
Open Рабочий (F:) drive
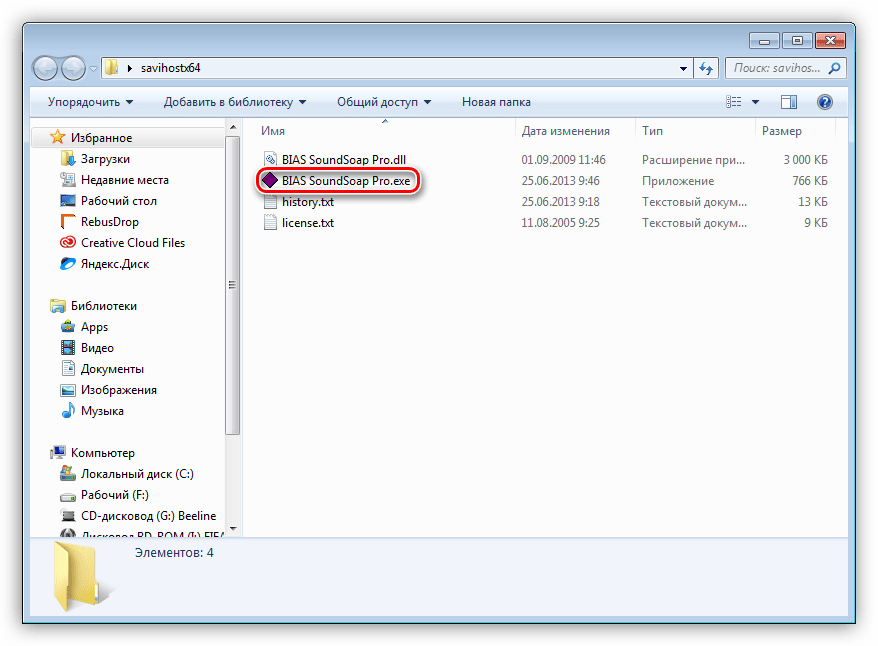tap(114, 495)
